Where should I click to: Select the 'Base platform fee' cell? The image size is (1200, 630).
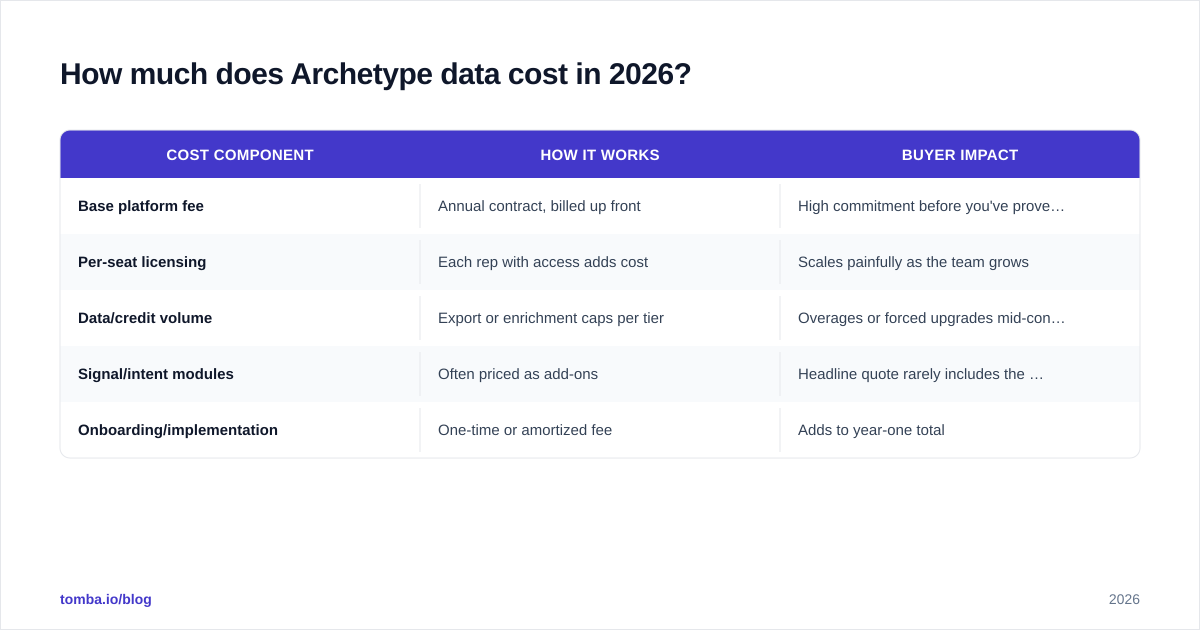pyautogui.click(x=240, y=206)
